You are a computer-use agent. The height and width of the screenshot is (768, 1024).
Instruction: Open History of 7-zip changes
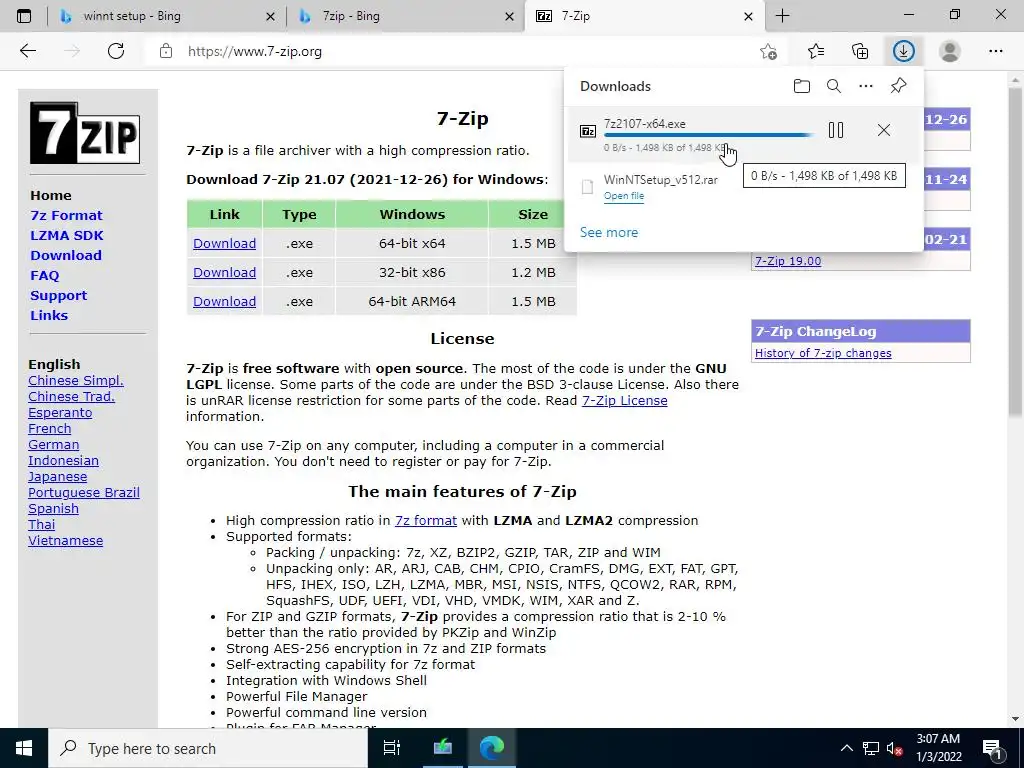pyautogui.click(x=823, y=353)
